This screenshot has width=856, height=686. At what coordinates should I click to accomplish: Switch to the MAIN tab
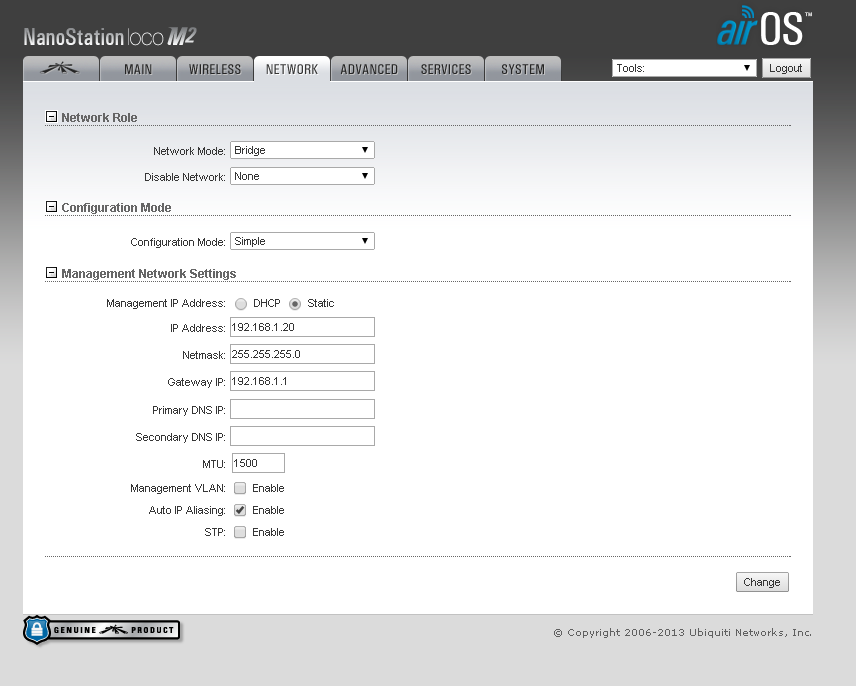coord(138,69)
